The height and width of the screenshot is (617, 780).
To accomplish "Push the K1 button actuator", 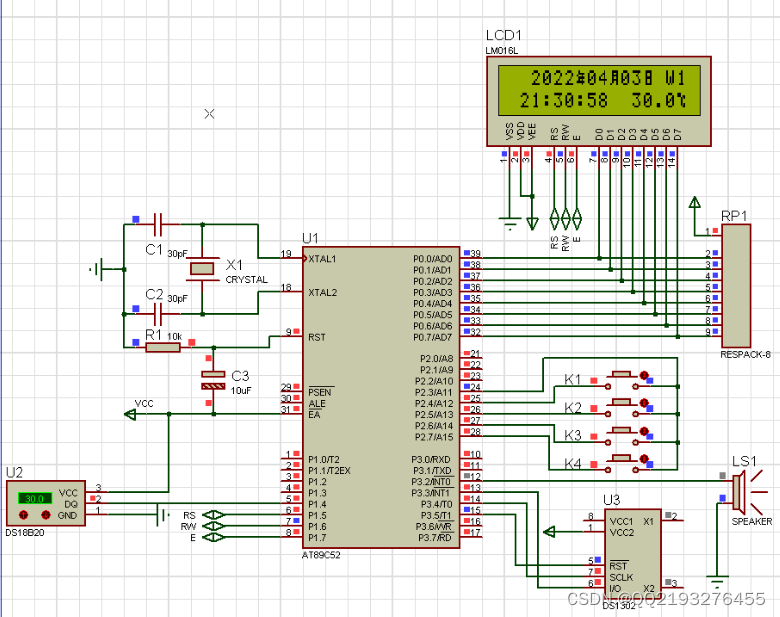I will click(x=621, y=374).
